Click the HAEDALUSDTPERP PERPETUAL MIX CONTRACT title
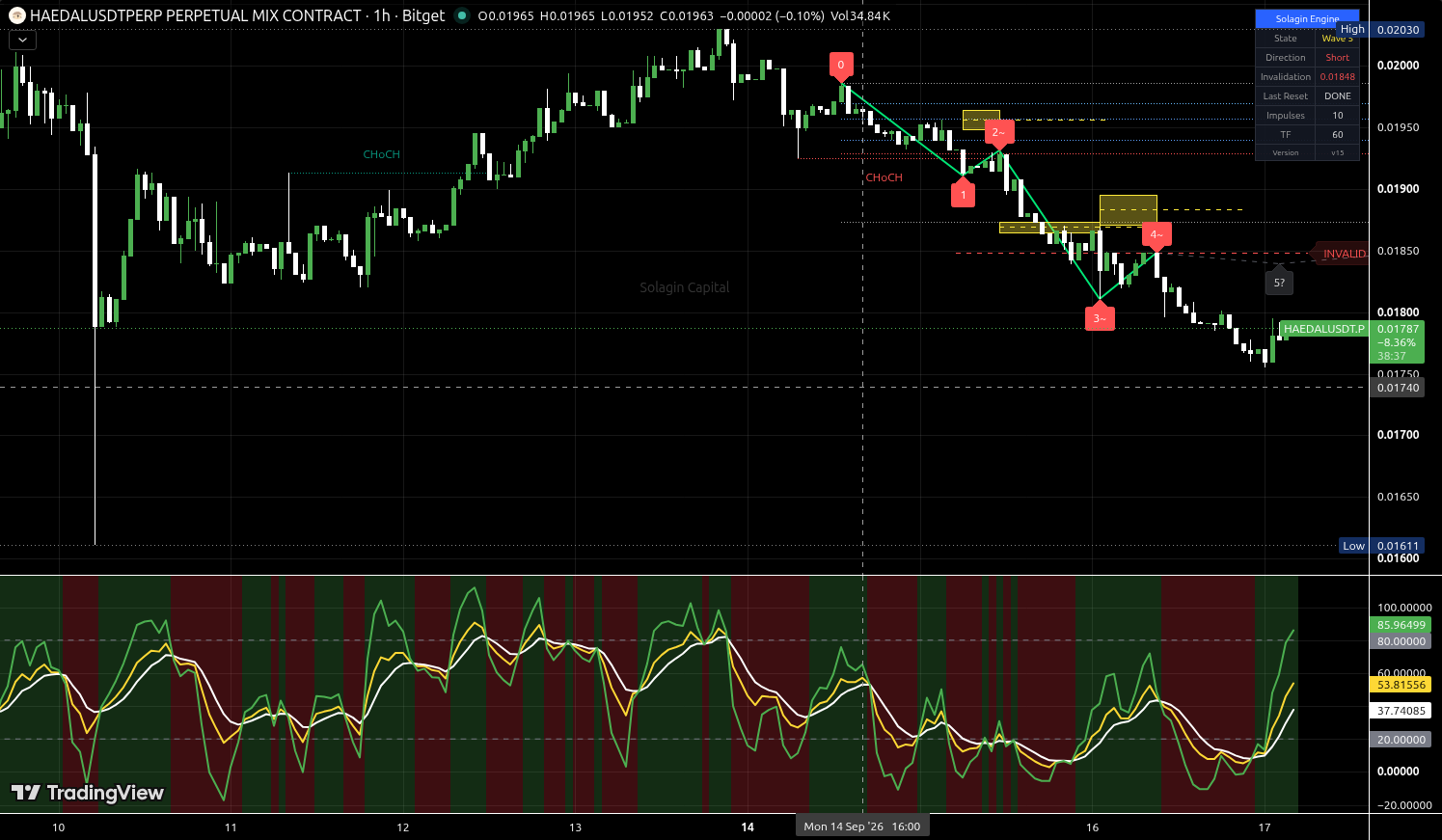This screenshot has height=840, width=1442. click(x=196, y=15)
